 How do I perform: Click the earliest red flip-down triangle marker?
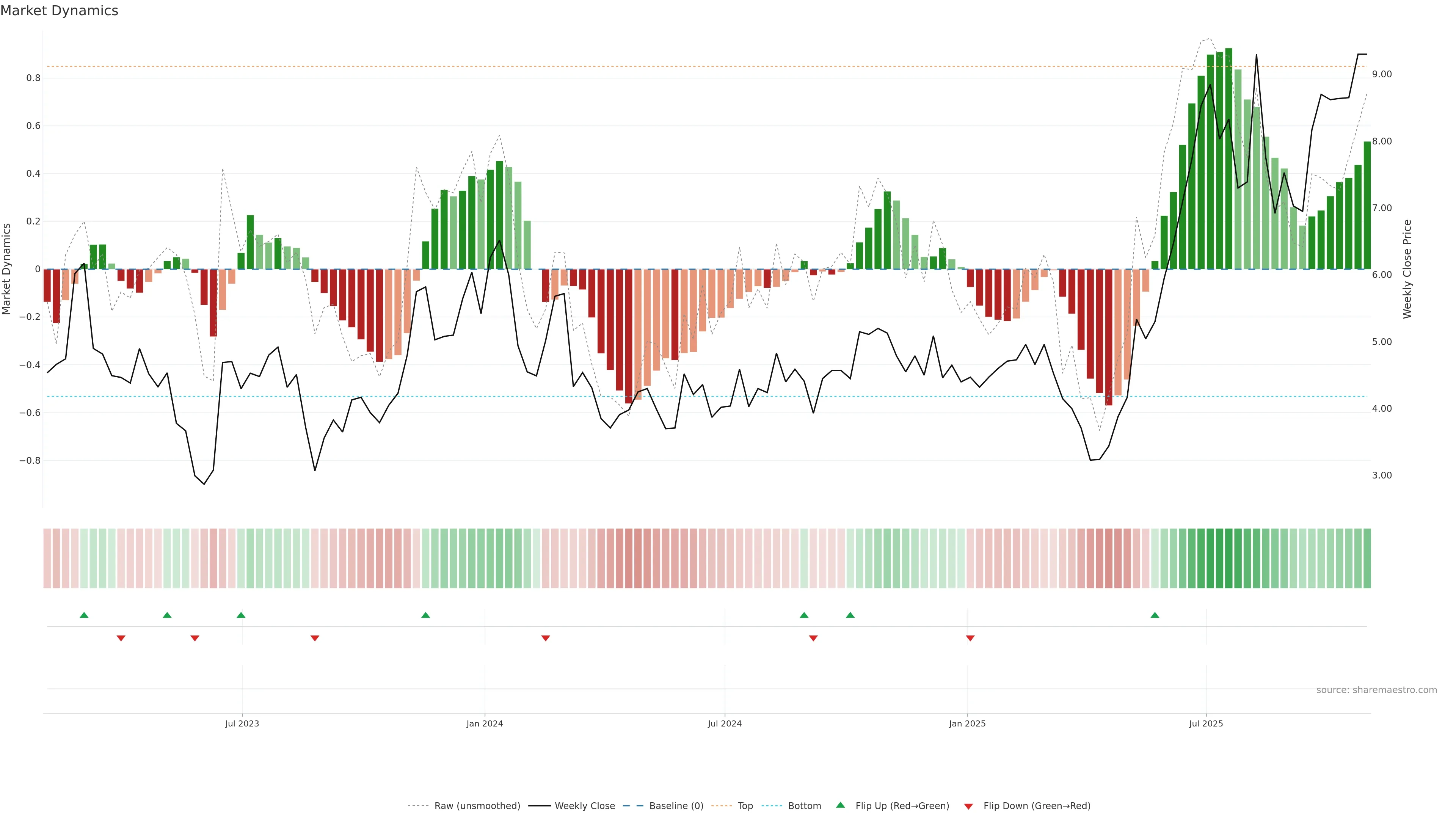121,638
